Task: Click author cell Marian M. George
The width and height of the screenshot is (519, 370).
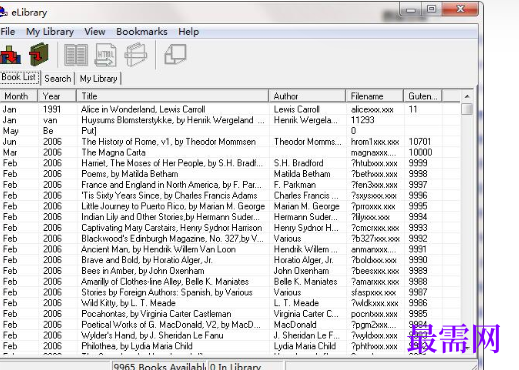Action: [306, 206]
